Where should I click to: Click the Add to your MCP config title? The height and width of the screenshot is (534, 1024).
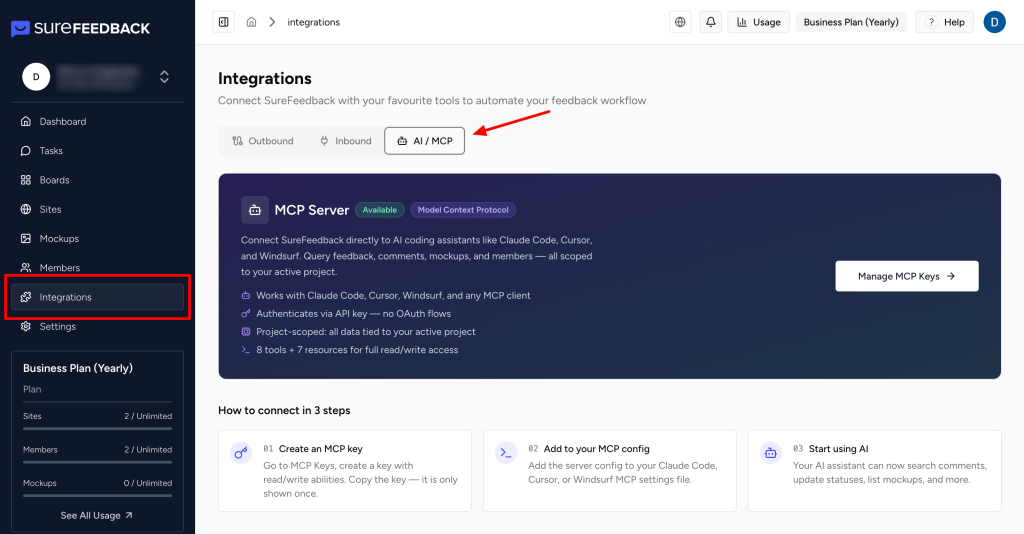[597, 449]
